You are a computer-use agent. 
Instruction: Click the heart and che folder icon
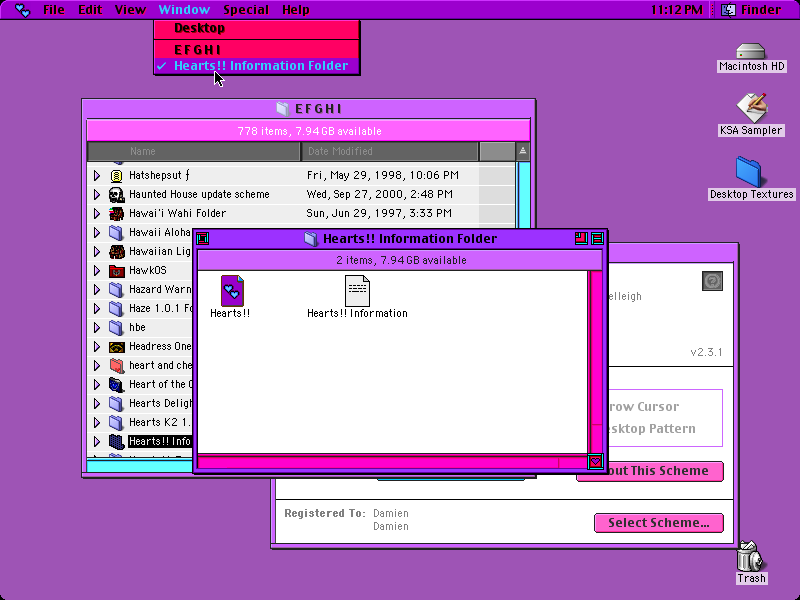(x=117, y=366)
